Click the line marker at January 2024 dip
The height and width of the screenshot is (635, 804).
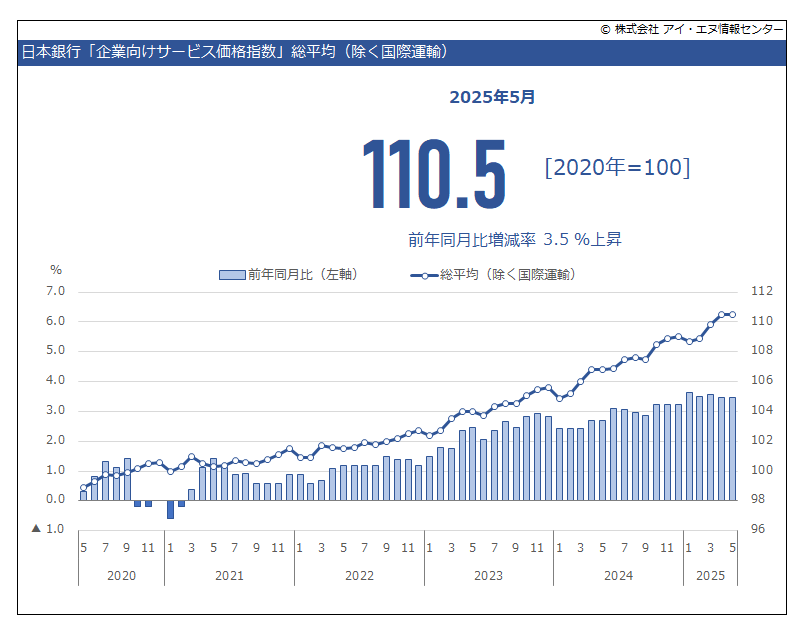(x=559, y=399)
